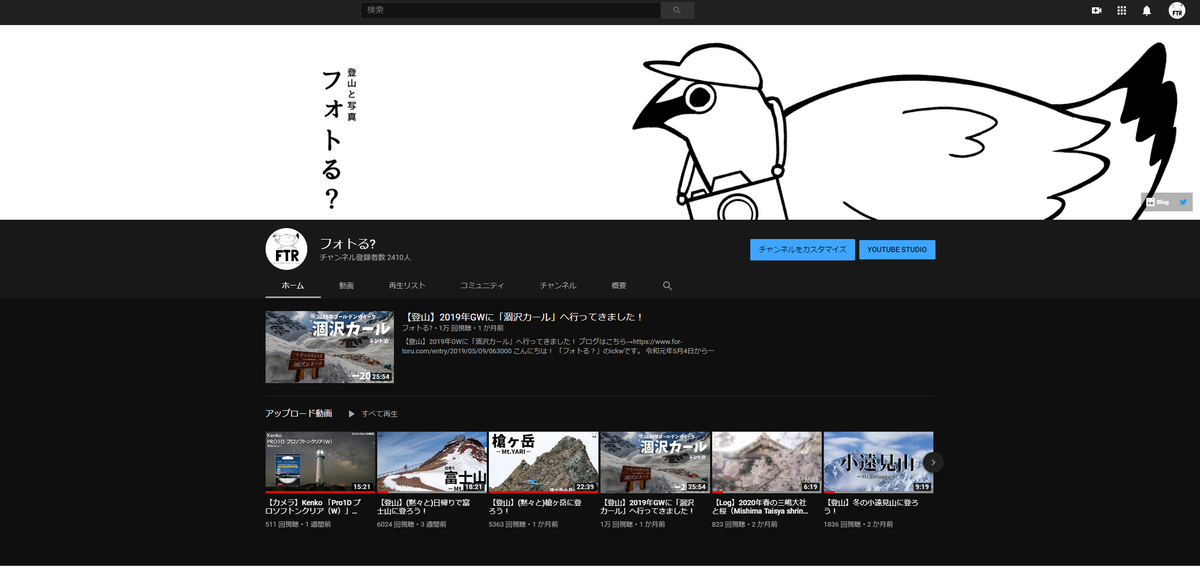Click the FTR channel avatar beside channel name
The image size is (1200, 571).
[x=286, y=249]
